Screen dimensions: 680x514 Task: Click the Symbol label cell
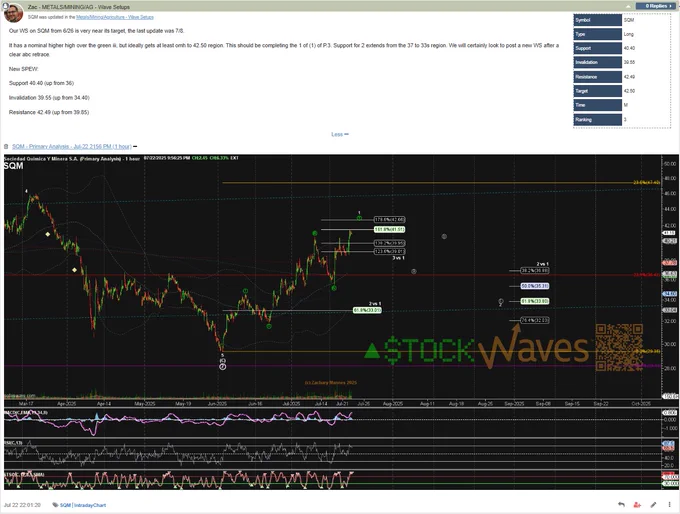(598, 20)
